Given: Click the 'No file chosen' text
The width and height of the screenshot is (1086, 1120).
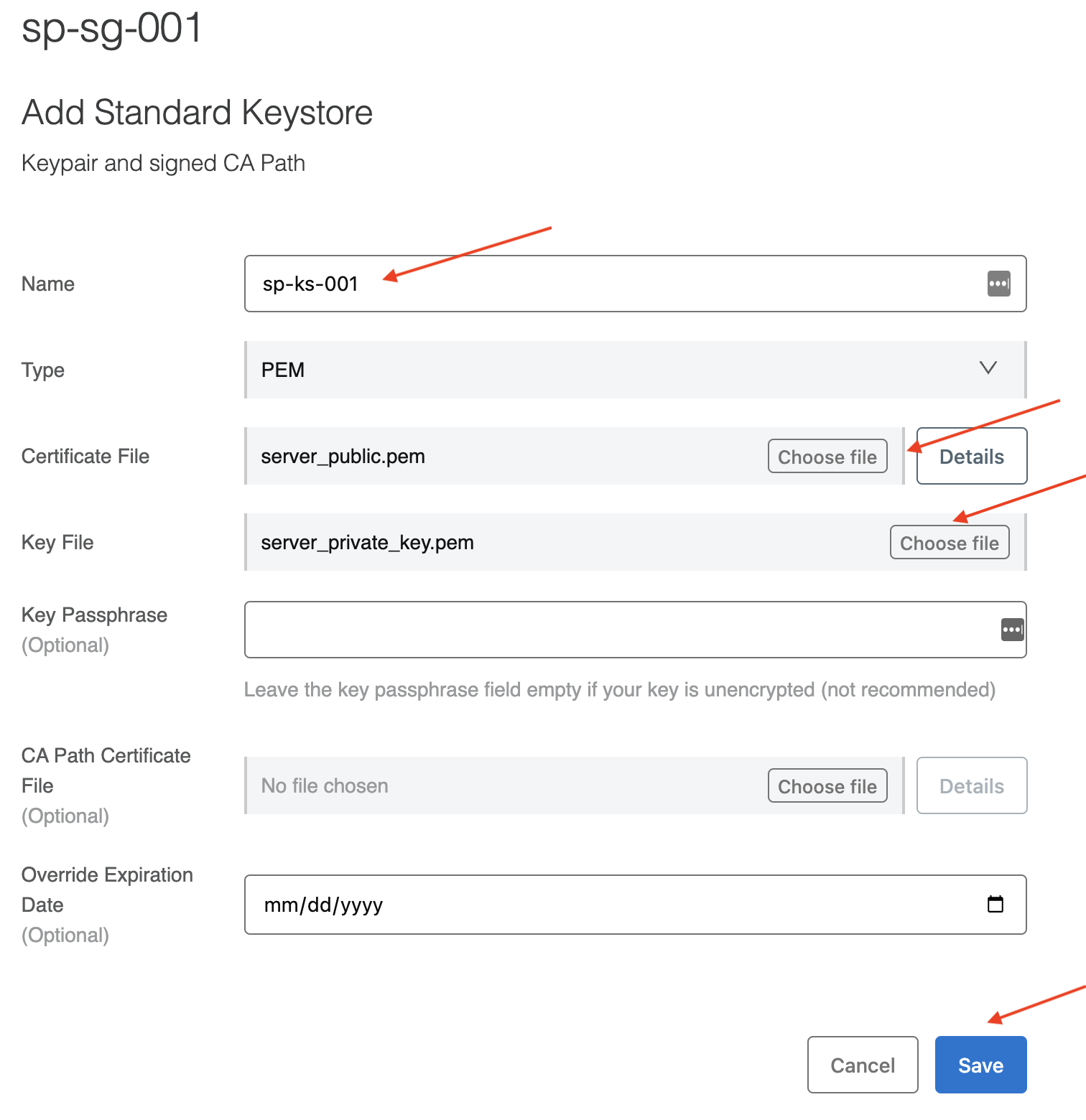Looking at the screenshot, I should tap(325, 786).
